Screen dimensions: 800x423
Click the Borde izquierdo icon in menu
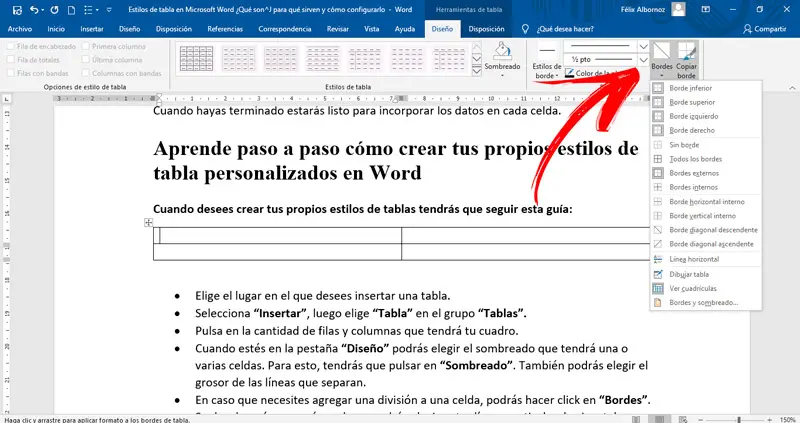click(658, 116)
